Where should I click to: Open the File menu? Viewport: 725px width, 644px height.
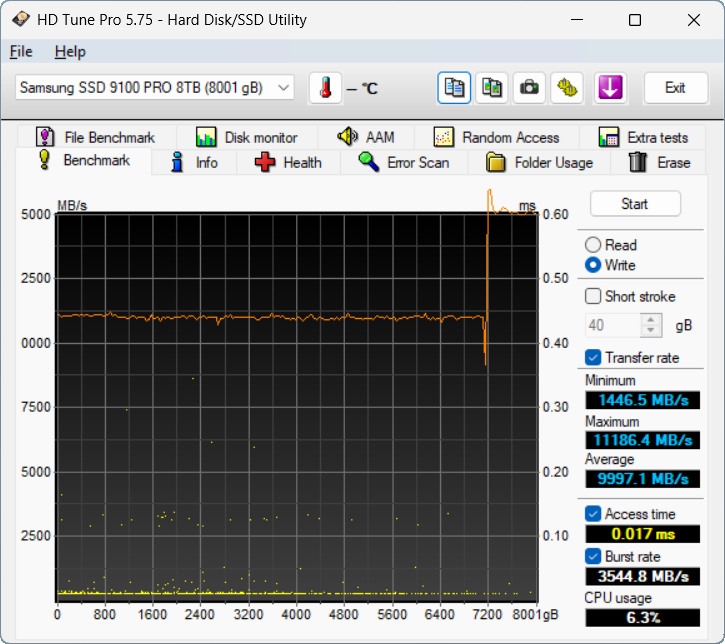(21, 52)
